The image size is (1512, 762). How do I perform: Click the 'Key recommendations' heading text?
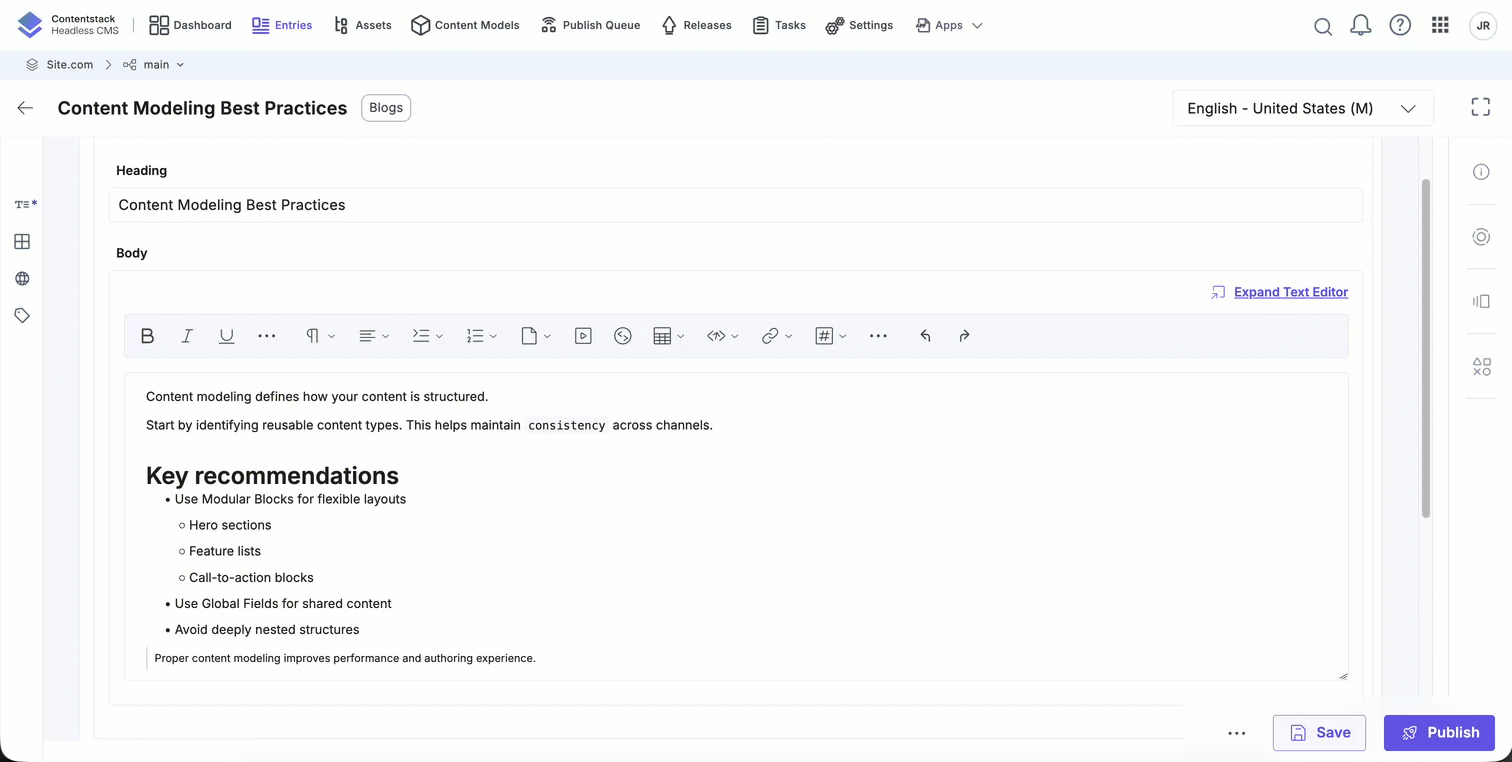[x=272, y=475]
